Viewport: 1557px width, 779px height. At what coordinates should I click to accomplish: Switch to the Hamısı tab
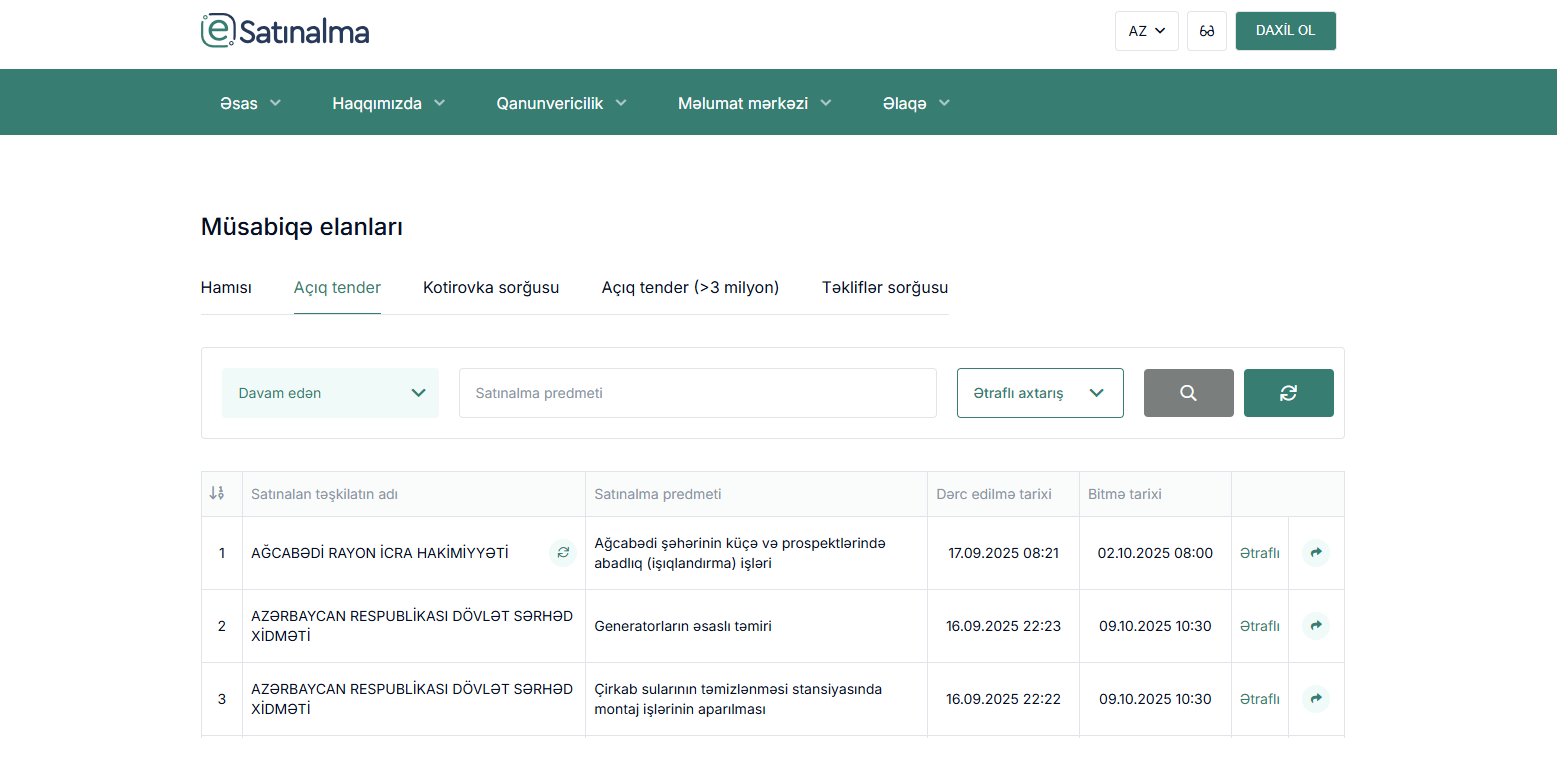[226, 288]
